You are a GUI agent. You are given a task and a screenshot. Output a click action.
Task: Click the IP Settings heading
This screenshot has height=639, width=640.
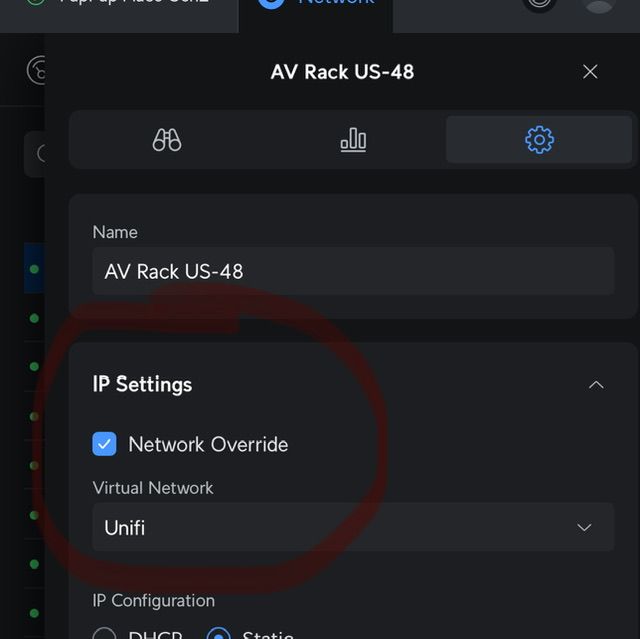tap(142, 384)
